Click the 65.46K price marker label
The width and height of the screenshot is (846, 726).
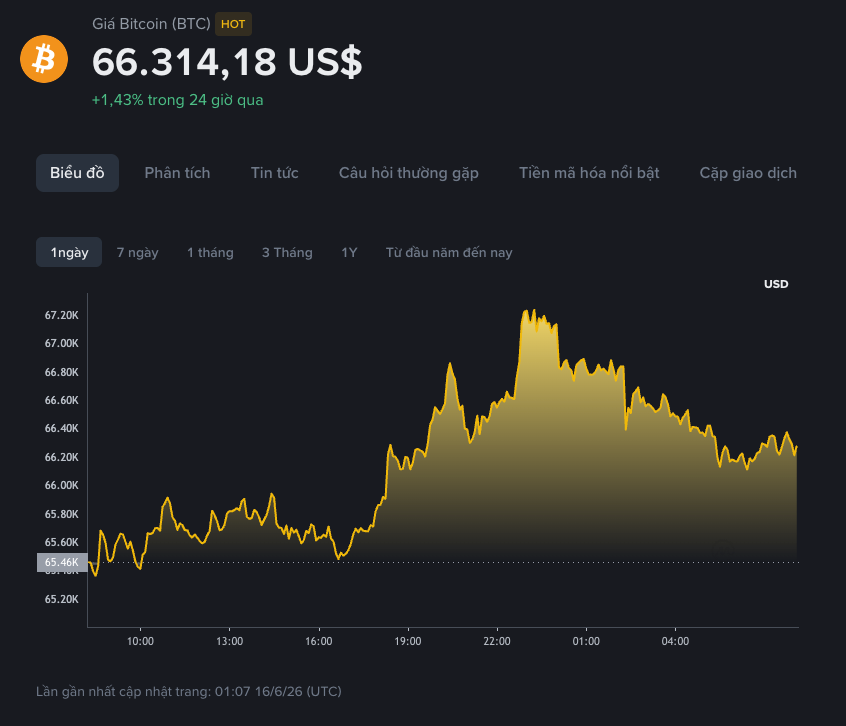[62, 562]
